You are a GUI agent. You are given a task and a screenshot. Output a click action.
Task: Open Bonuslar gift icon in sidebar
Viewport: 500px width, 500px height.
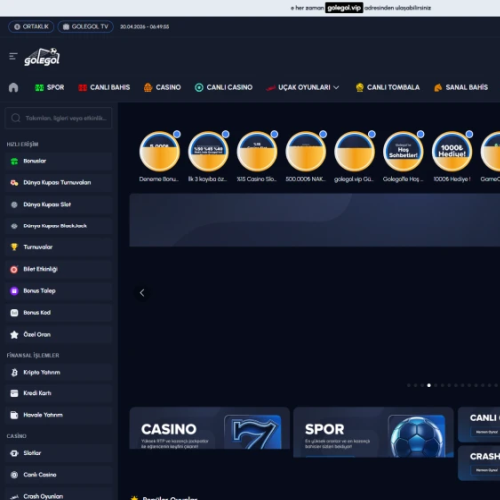(x=14, y=161)
